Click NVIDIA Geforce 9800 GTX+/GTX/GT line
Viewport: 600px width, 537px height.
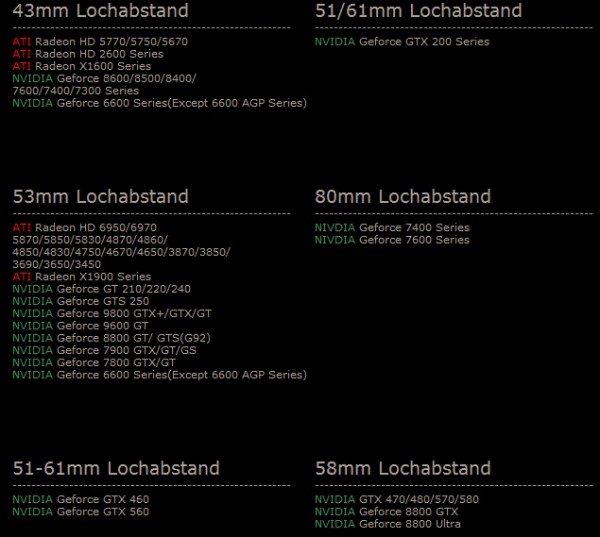112,313
